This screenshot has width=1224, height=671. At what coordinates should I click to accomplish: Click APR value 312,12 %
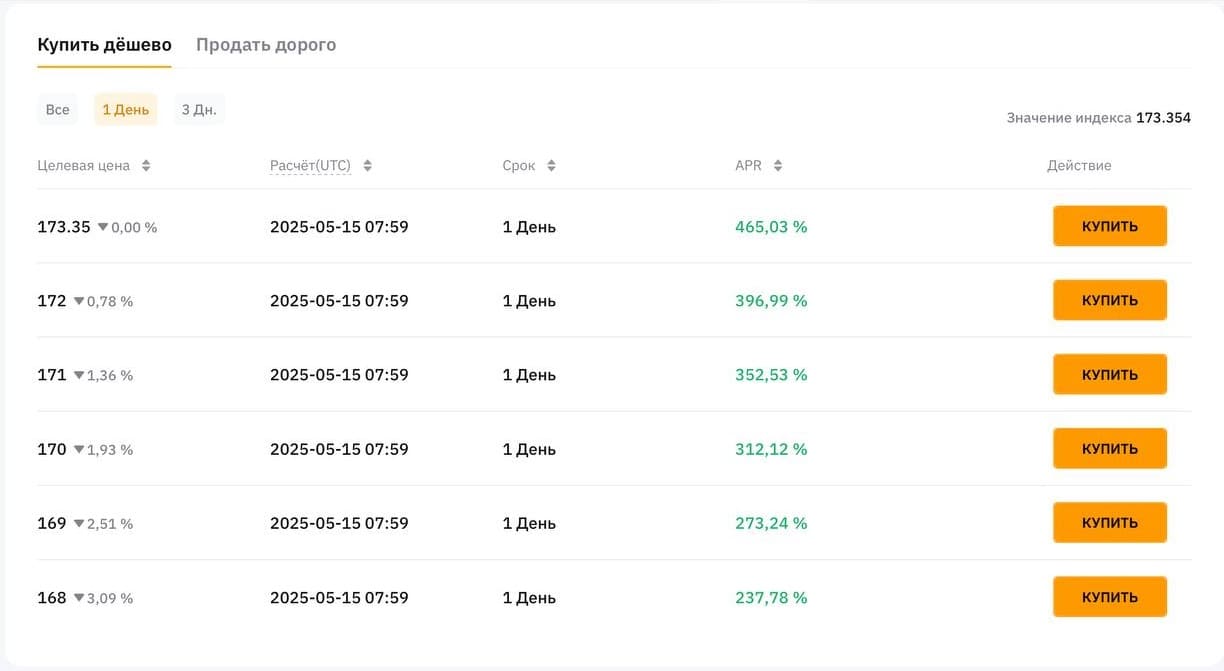pyautogui.click(x=771, y=449)
